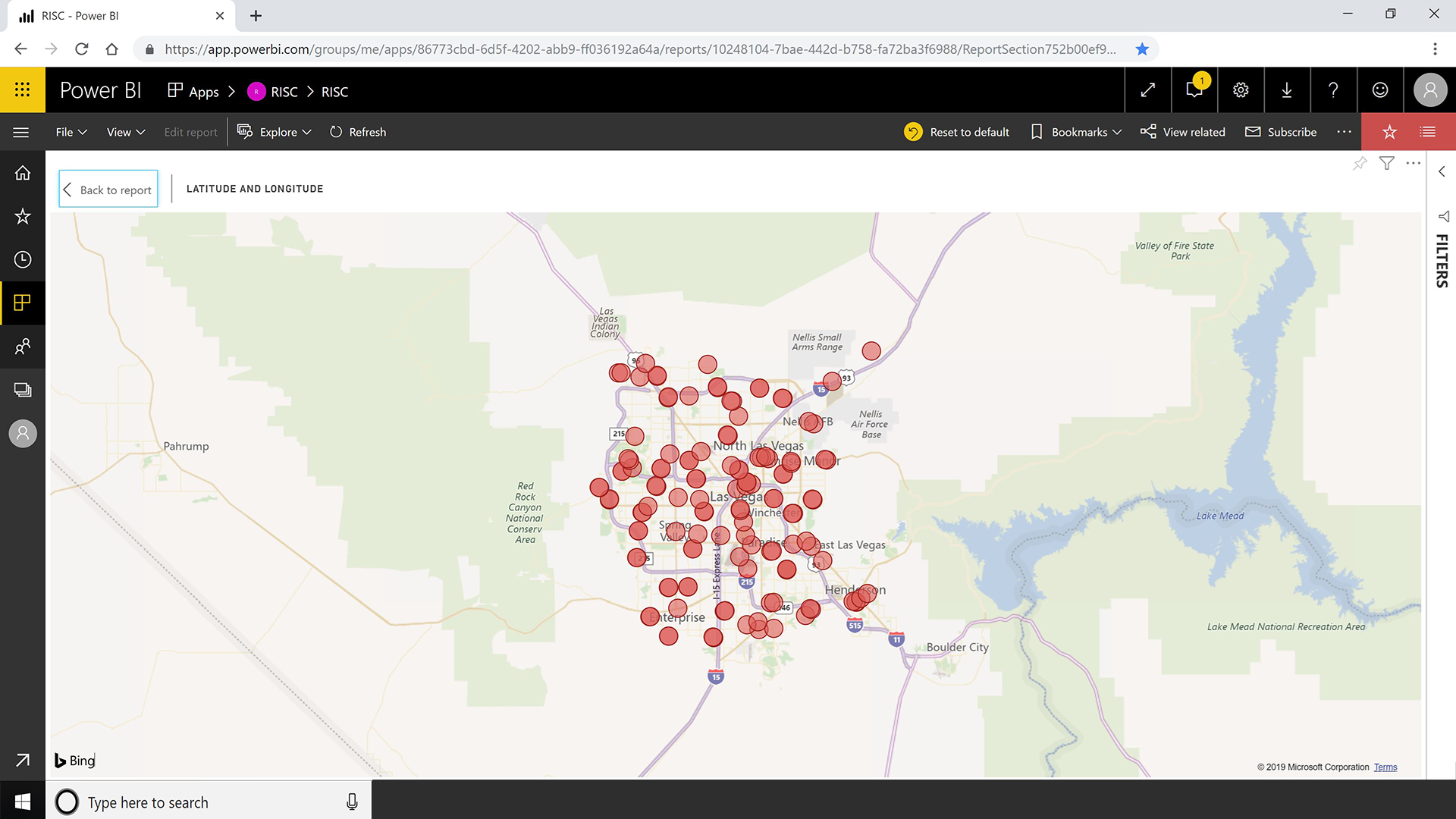Open Shared with me sidebar icon

click(22, 347)
